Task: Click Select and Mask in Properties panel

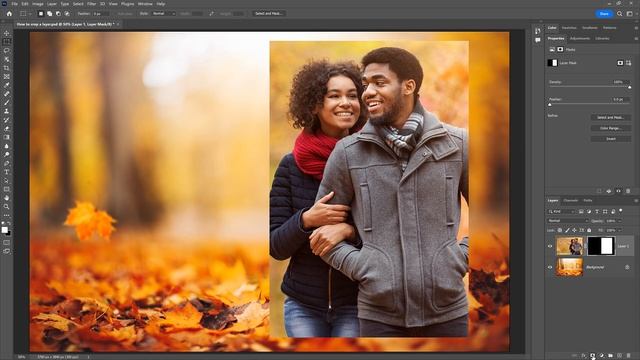Action: tap(611, 118)
